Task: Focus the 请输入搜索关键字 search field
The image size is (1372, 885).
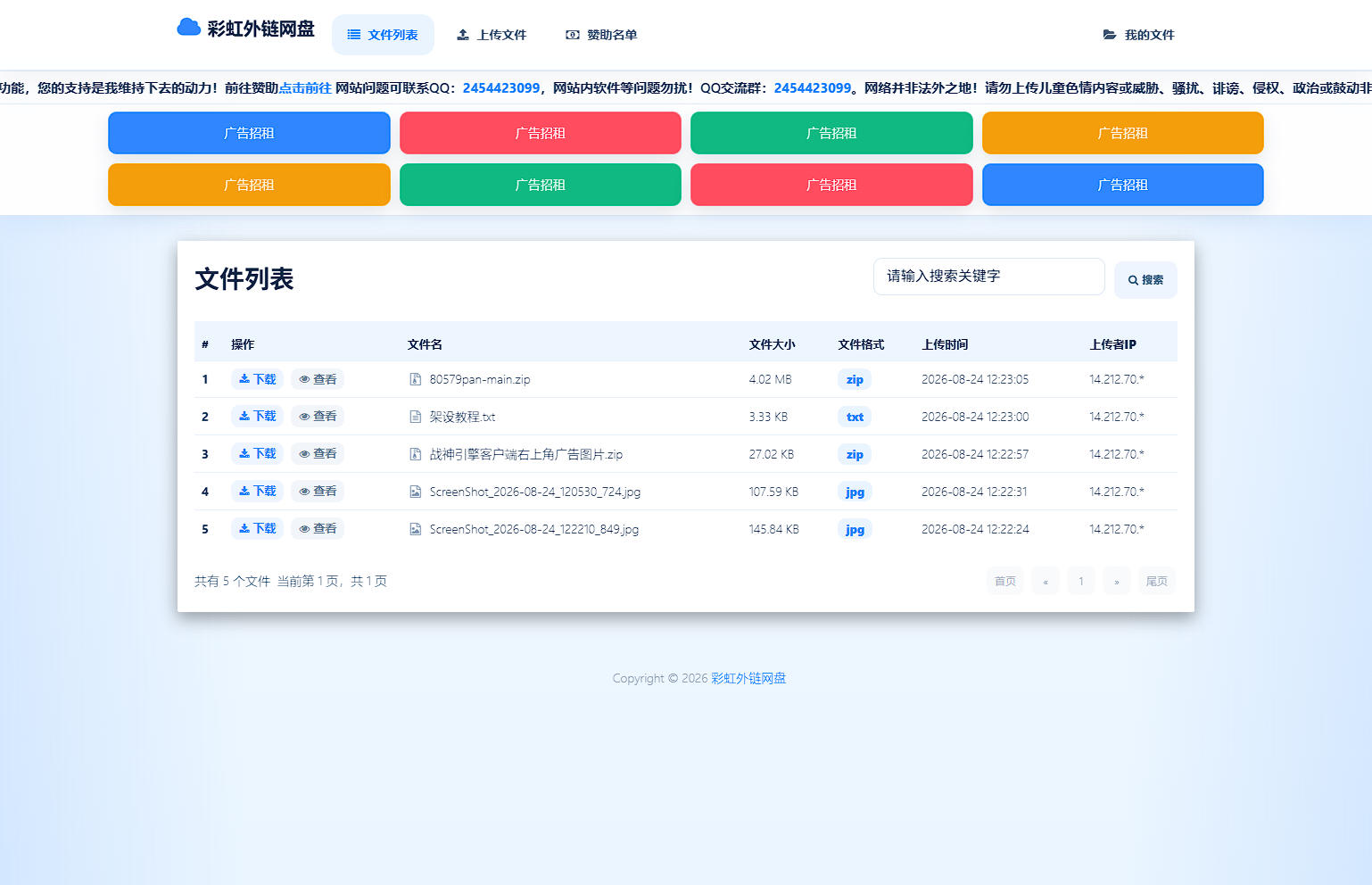Action: coord(988,277)
